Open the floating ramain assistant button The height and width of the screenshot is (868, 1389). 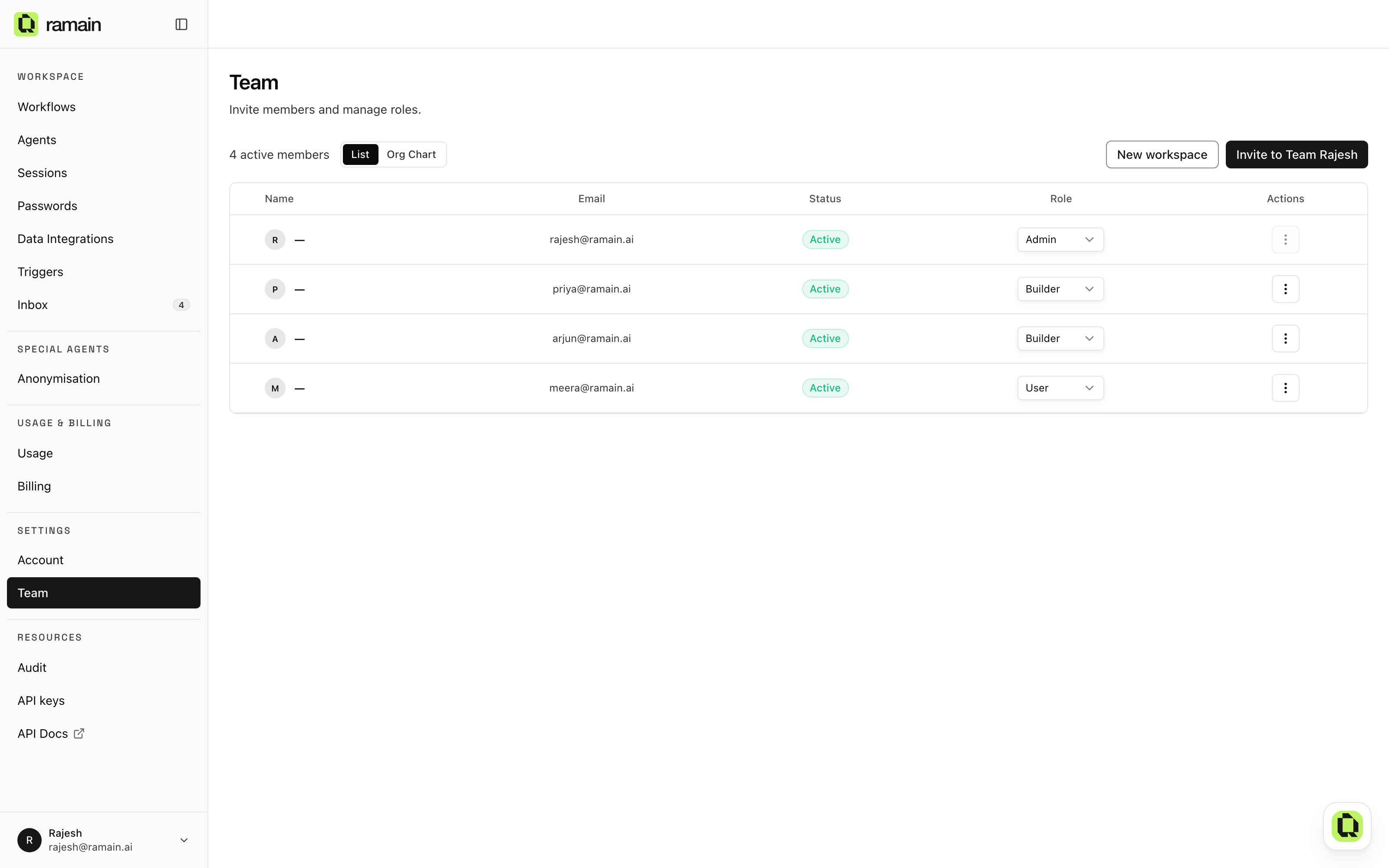point(1347,826)
